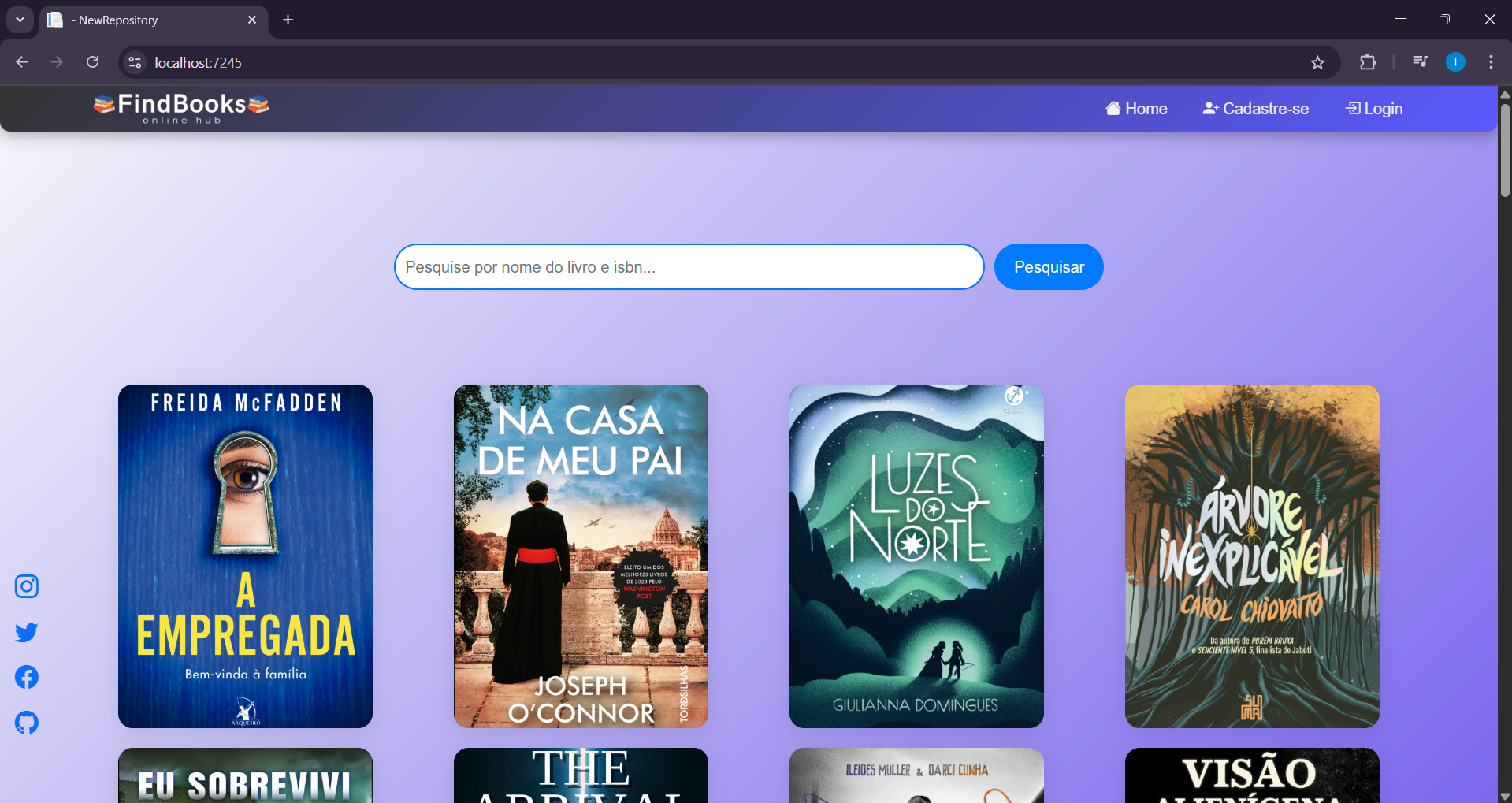Open Chrome three-dot menu
This screenshot has width=1512, height=803.
(x=1491, y=62)
